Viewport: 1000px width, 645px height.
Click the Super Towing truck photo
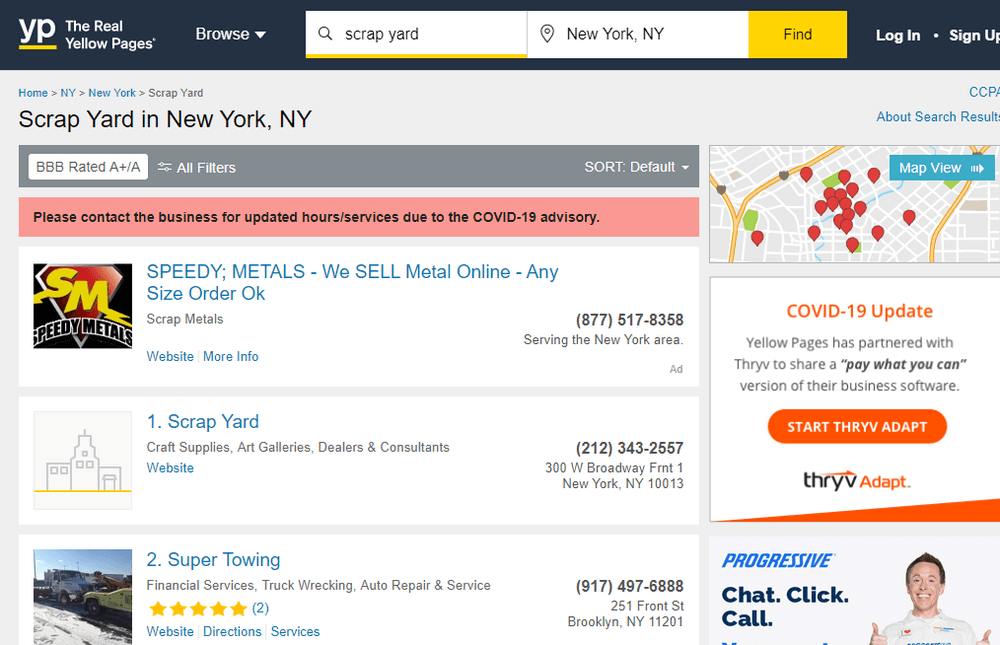pos(83,597)
